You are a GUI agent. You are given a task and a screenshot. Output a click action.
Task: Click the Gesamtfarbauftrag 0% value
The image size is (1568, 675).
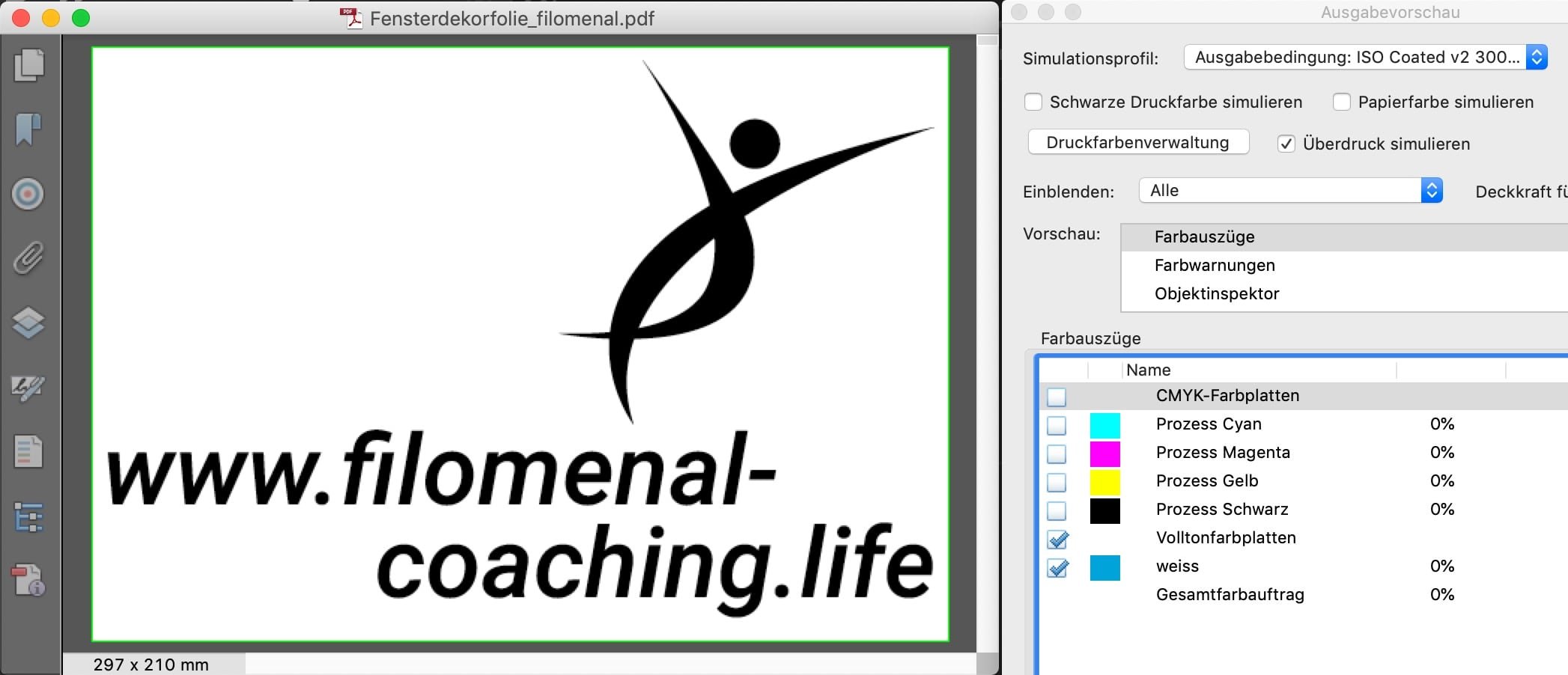(x=1442, y=595)
